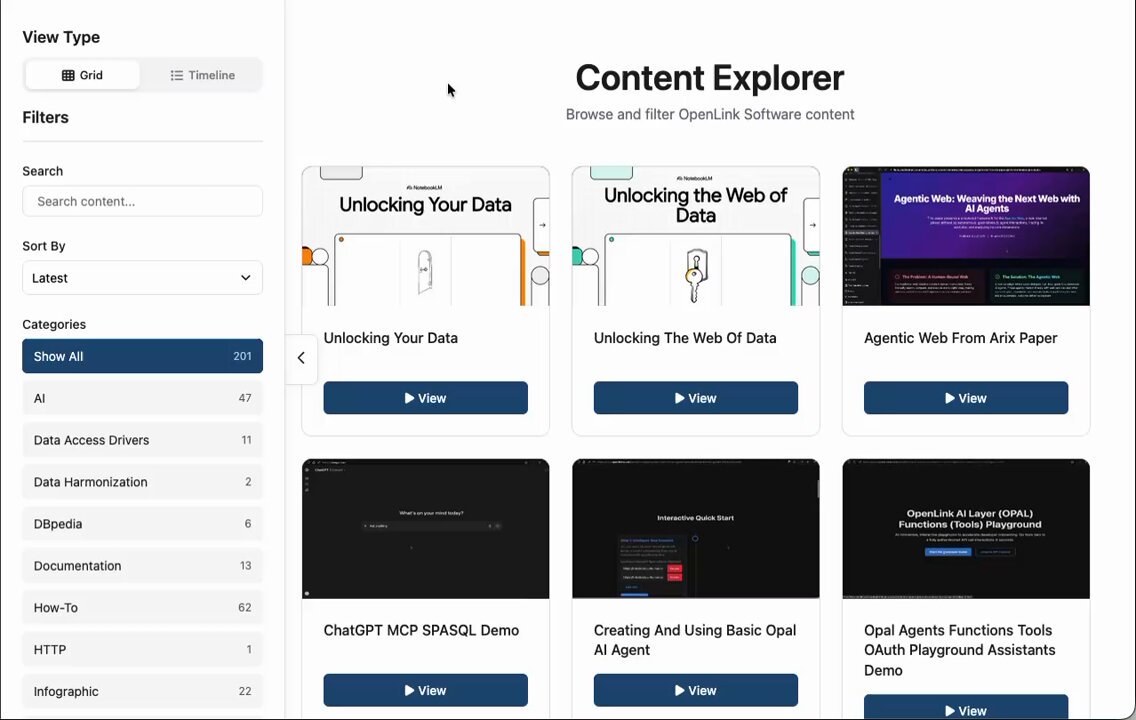Viewport: 1136px width, 720px height.
Task: View the Unlocking The Web Of Data item
Action: (x=696, y=398)
